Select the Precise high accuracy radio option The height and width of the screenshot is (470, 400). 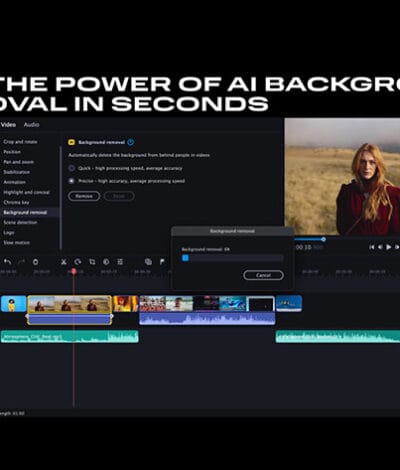pyautogui.click(x=71, y=181)
